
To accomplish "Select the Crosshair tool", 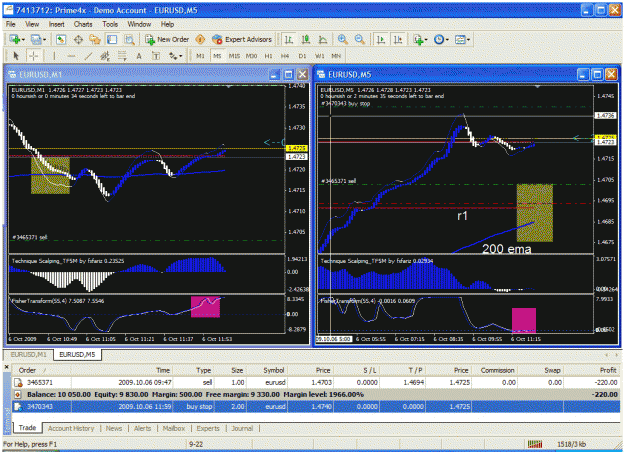I will coord(33,56).
